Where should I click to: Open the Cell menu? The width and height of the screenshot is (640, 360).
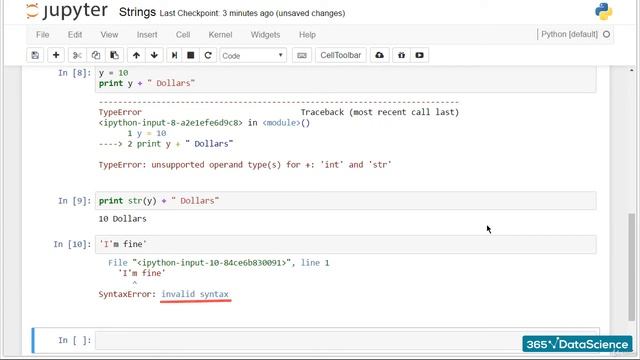point(183,35)
